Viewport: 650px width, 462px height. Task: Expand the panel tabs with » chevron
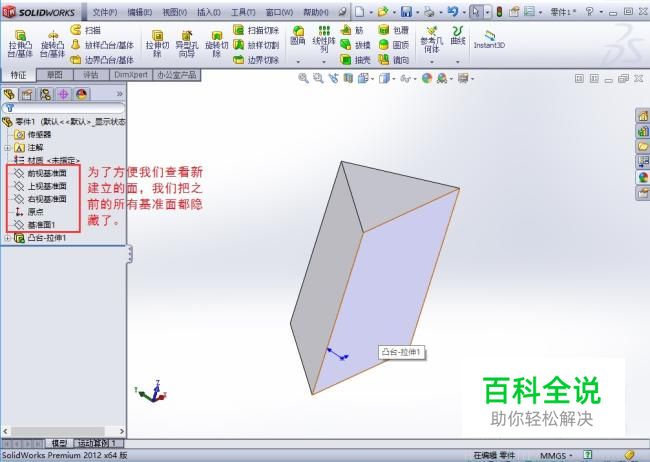pyautogui.click(x=119, y=94)
